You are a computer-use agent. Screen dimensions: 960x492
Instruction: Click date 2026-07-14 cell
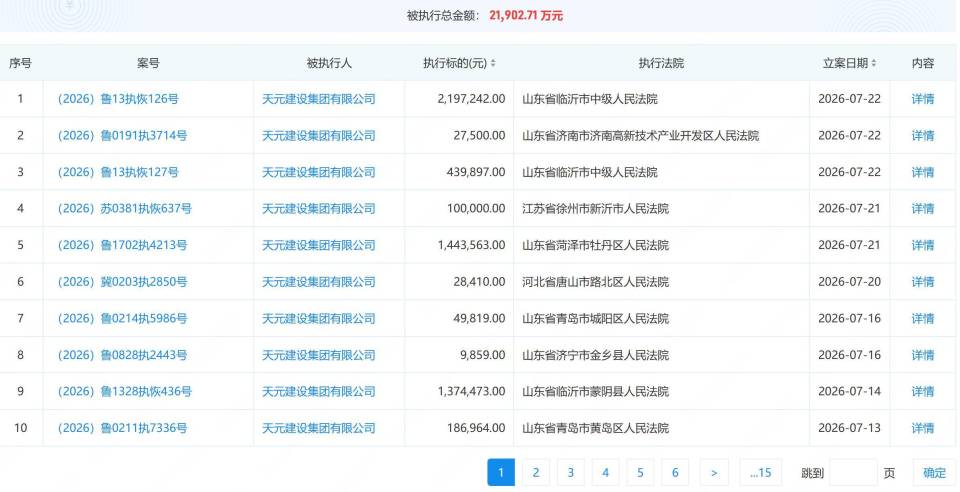click(x=849, y=391)
